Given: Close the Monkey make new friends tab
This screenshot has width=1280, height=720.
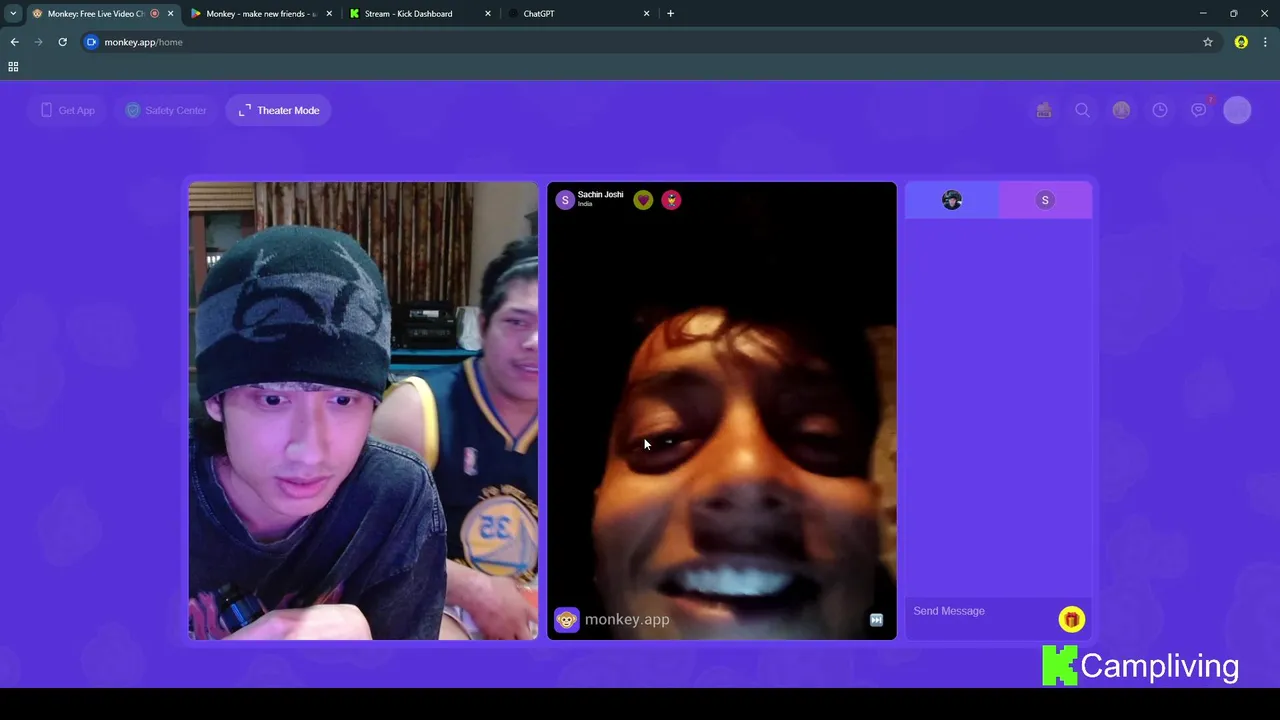Looking at the screenshot, I should [x=329, y=14].
